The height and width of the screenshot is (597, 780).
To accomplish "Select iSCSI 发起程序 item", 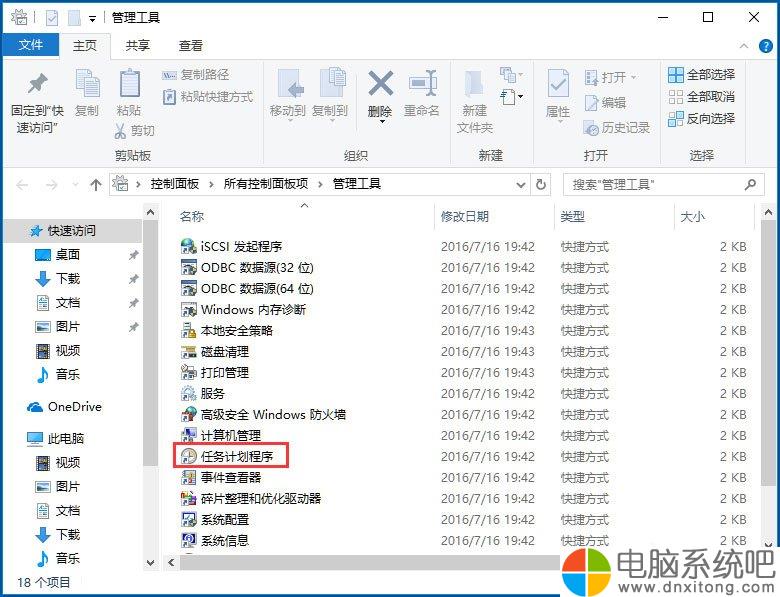I will (232, 246).
